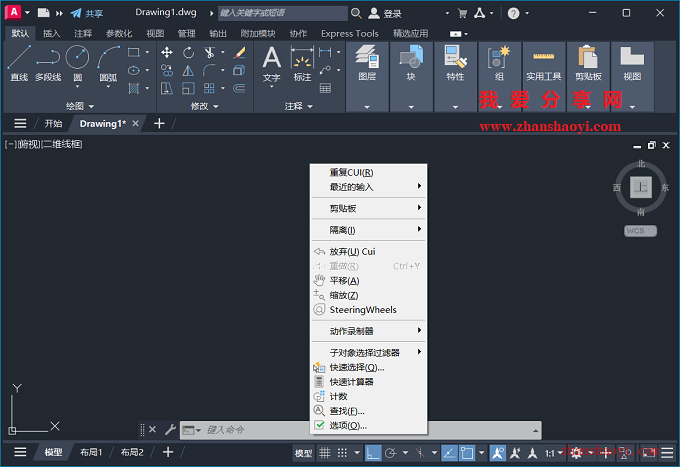Click the Dimension (标注) tool

pos(302,63)
